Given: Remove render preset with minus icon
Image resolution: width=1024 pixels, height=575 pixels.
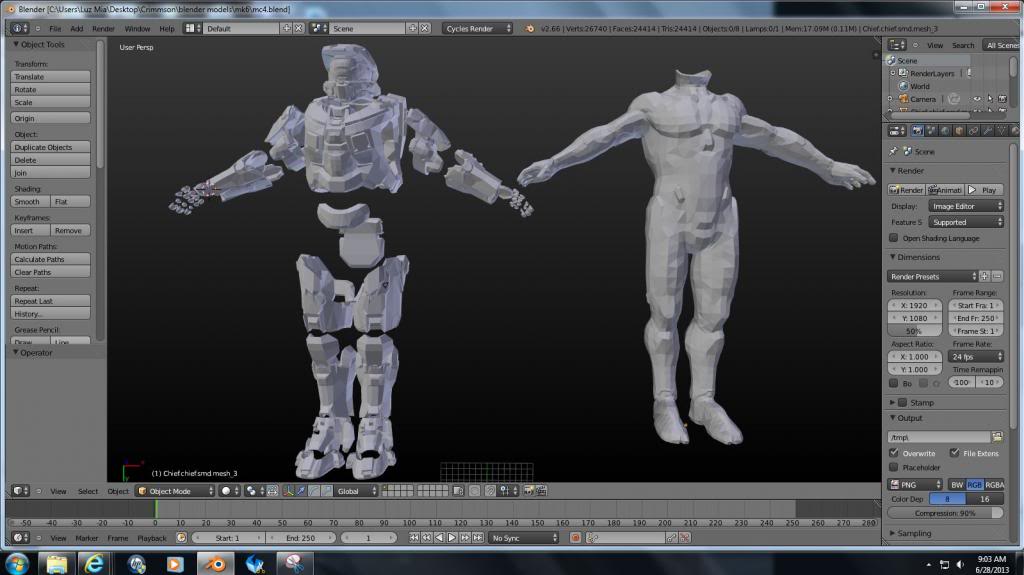Looking at the screenshot, I should click(997, 276).
